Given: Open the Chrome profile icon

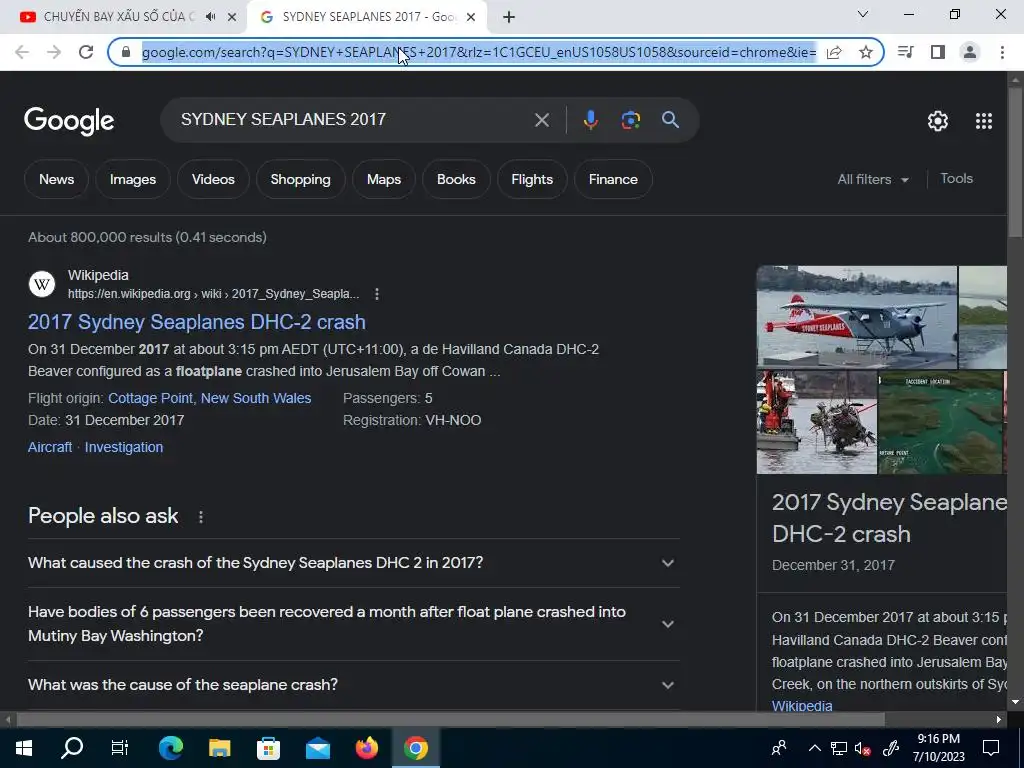Looking at the screenshot, I should 970,52.
